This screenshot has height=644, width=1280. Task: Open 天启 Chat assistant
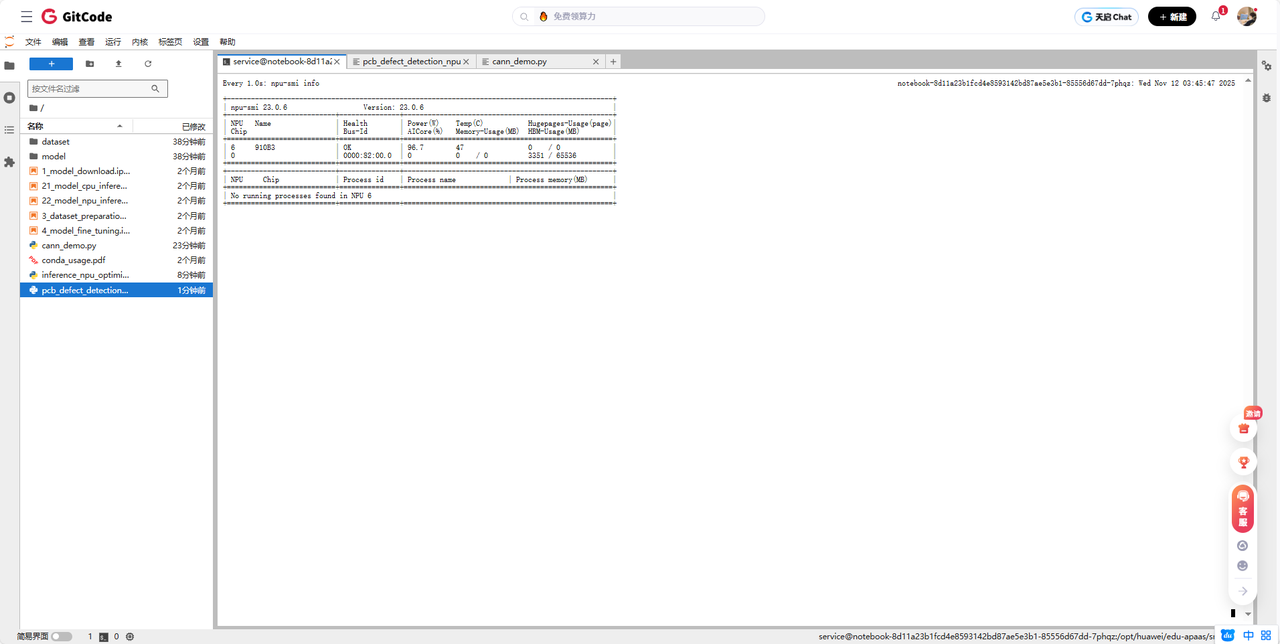[x=1106, y=17]
